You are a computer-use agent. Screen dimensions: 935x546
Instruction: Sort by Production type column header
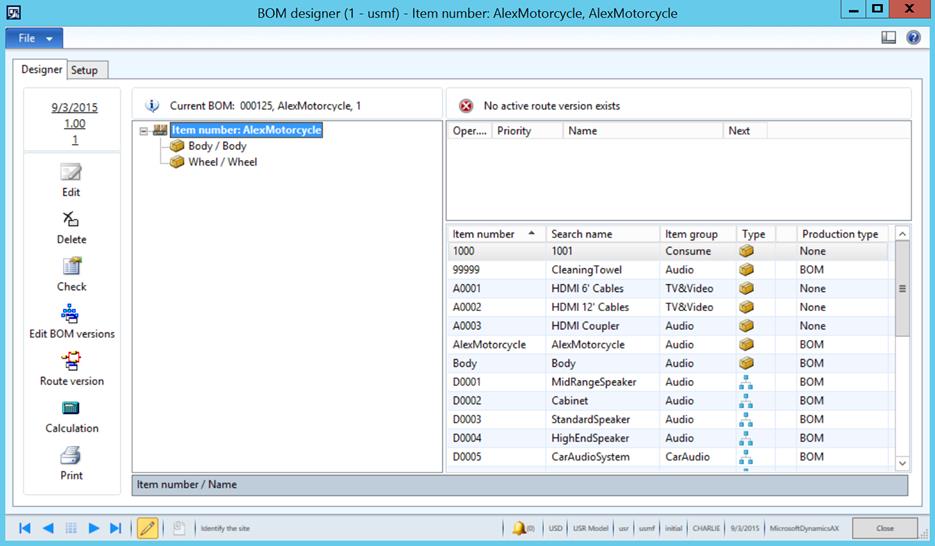pyautogui.click(x=842, y=234)
